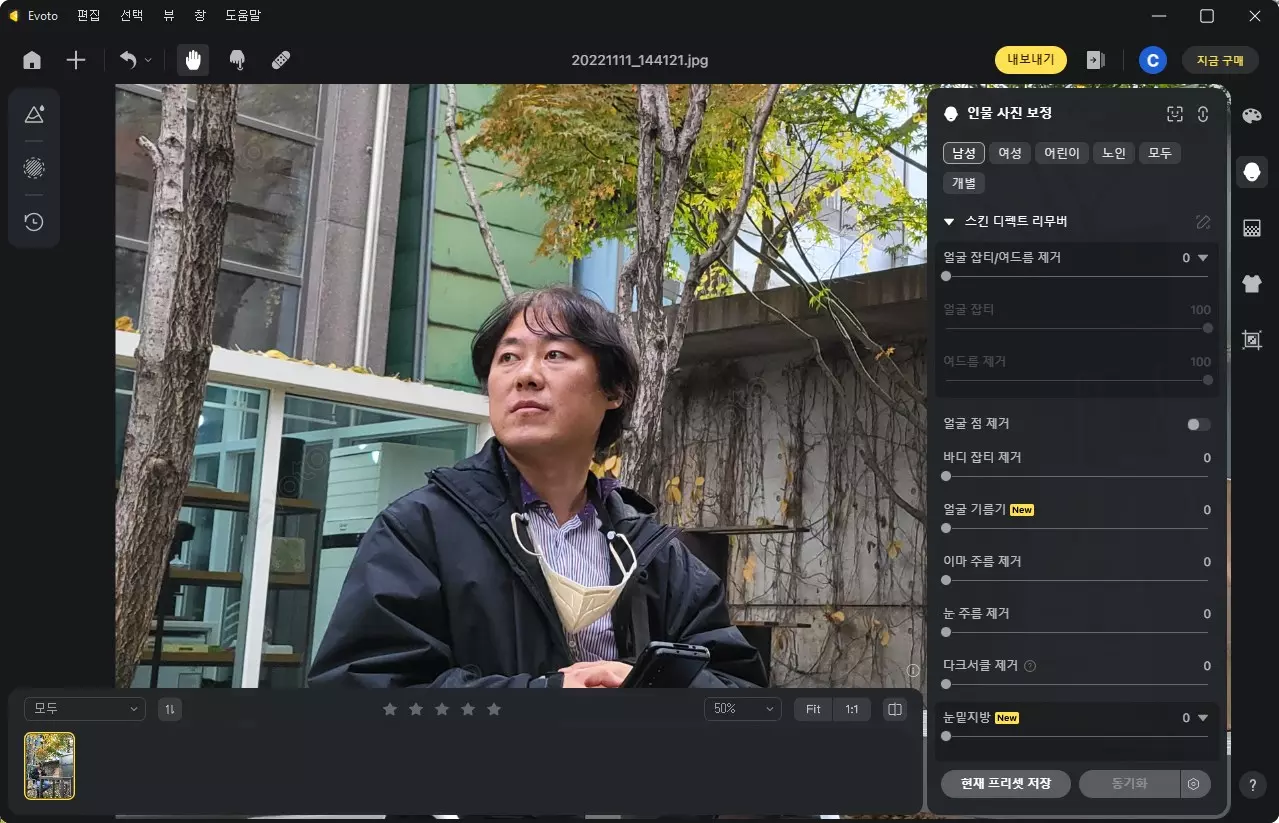Click the export-to-panel icon next to 내보내기
Viewport: 1279px width, 823px height.
(1095, 60)
